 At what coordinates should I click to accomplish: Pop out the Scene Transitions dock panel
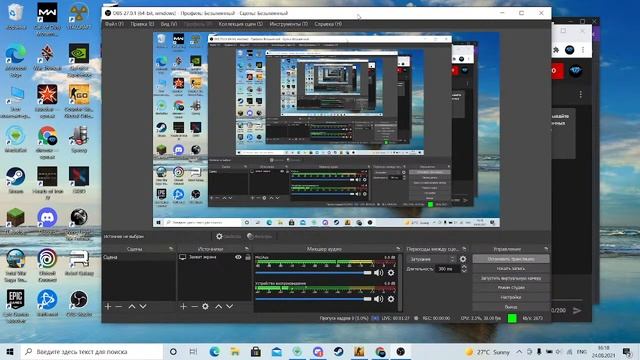464,249
